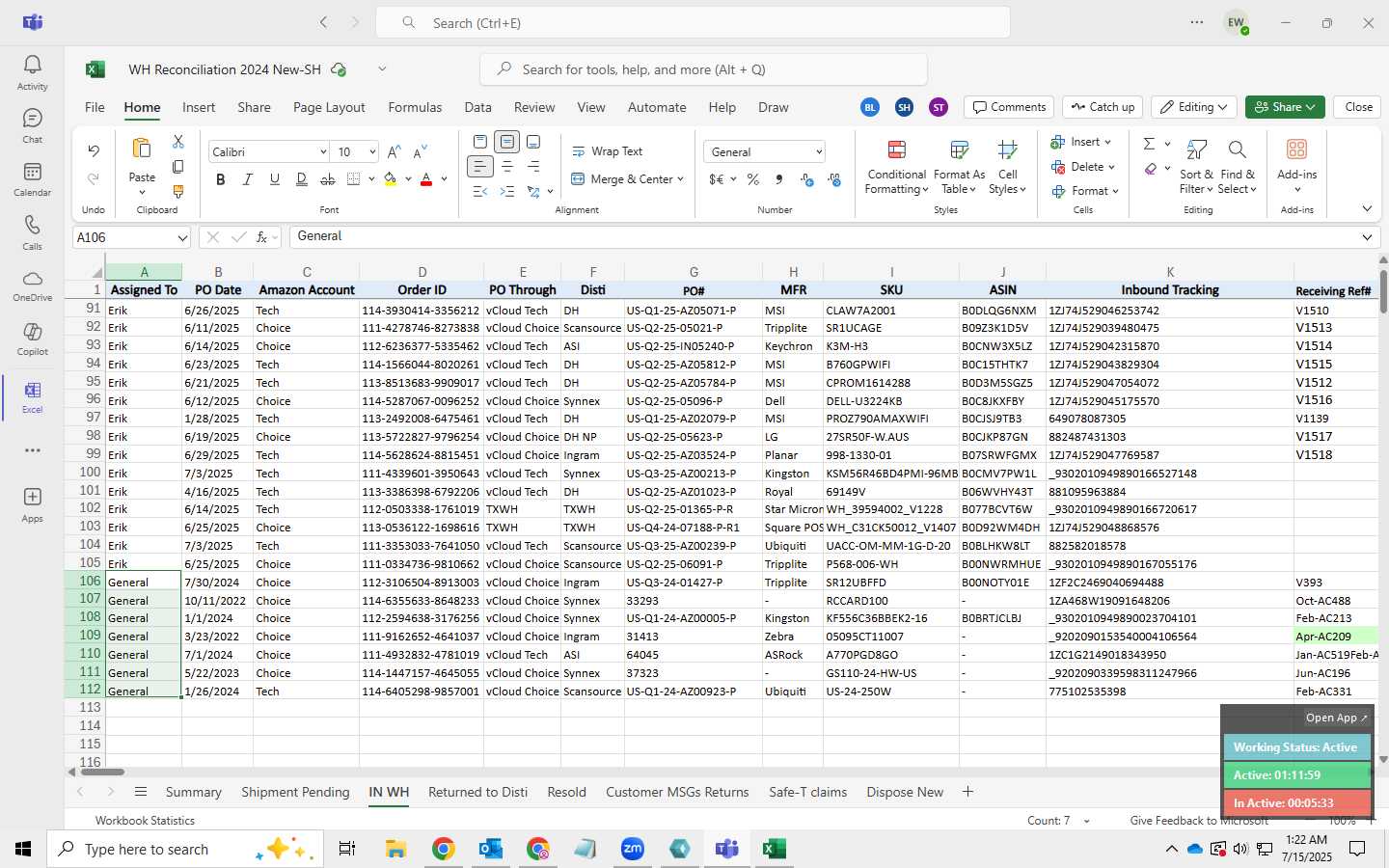Image resolution: width=1389 pixels, height=868 pixels.
Task: Open the font name Calibri dropdown
Action: coord(323,152)
